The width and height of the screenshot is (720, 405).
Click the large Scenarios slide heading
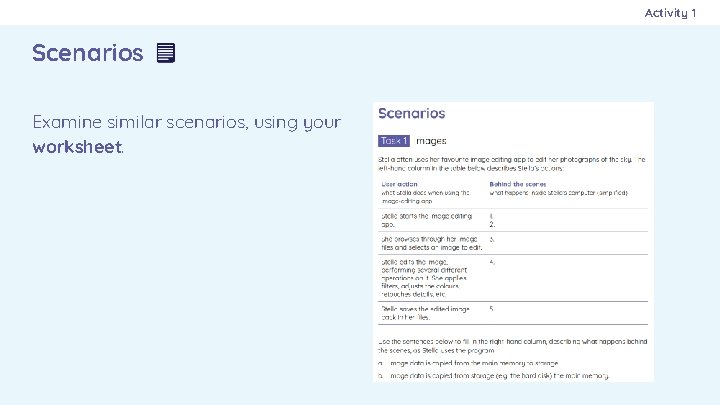click(x=88, y=53)
